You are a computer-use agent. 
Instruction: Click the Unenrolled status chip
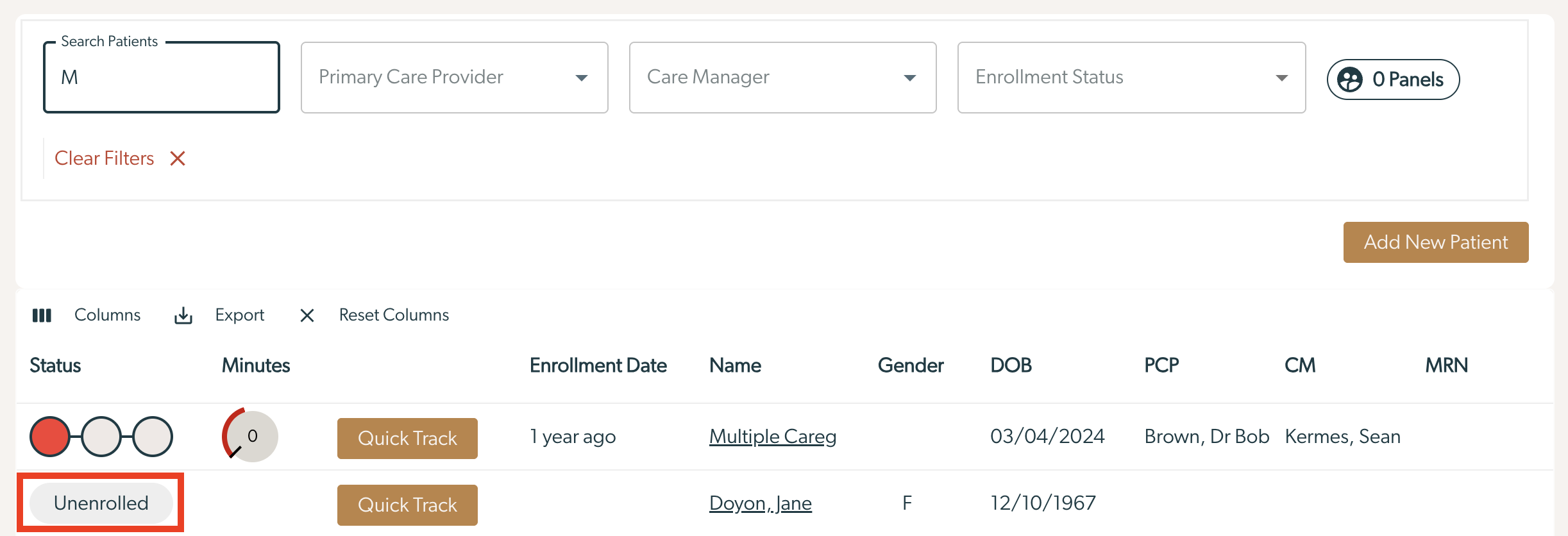click(x=101, y=503)
